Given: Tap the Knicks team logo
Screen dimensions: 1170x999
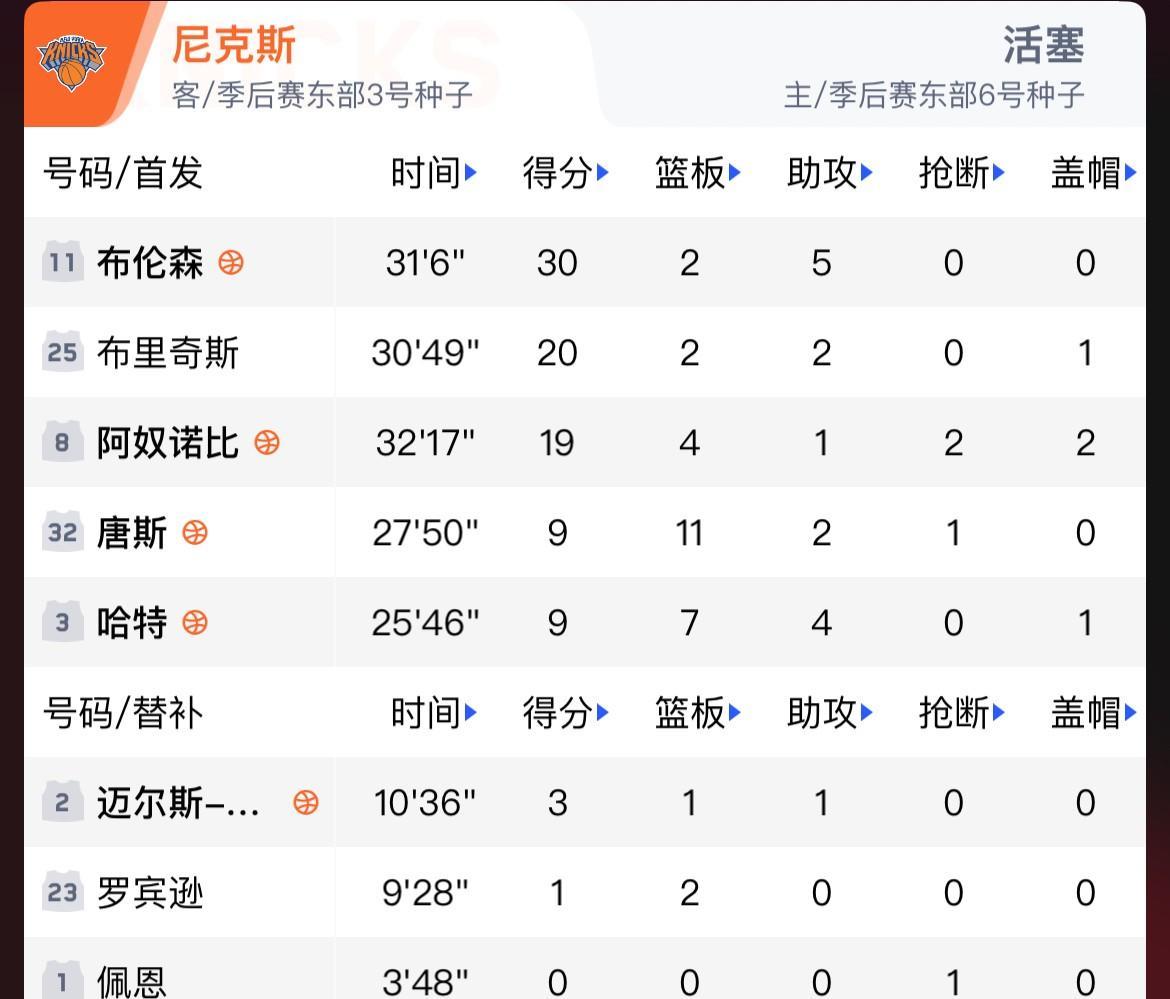Looking at the screenshot, I should [71, 63].
